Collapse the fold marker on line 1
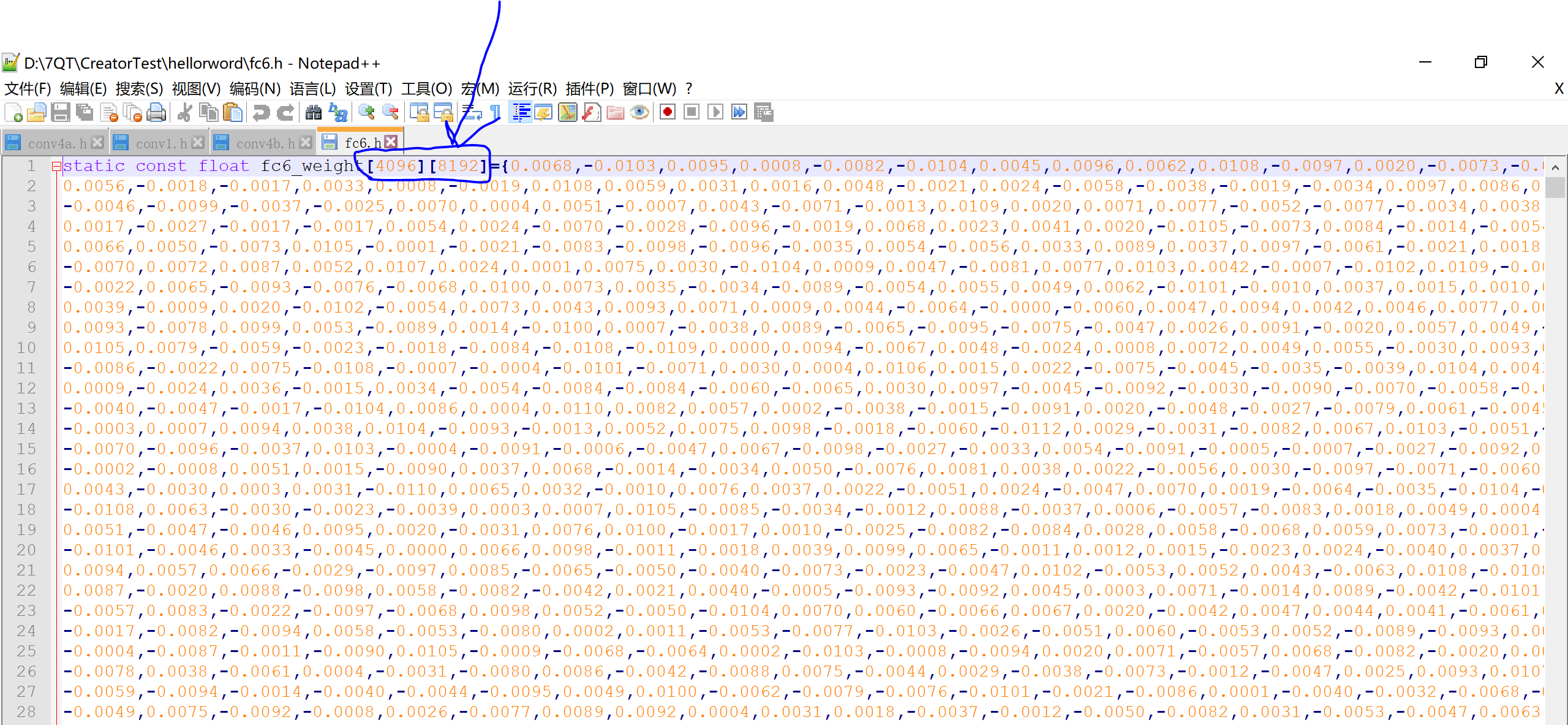 [x=56, y=166]
